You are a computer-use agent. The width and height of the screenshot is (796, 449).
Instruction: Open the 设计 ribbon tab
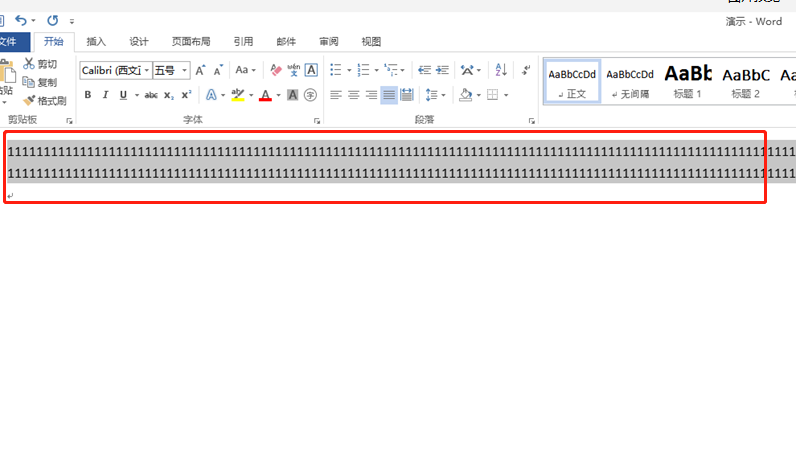point(139,42)
